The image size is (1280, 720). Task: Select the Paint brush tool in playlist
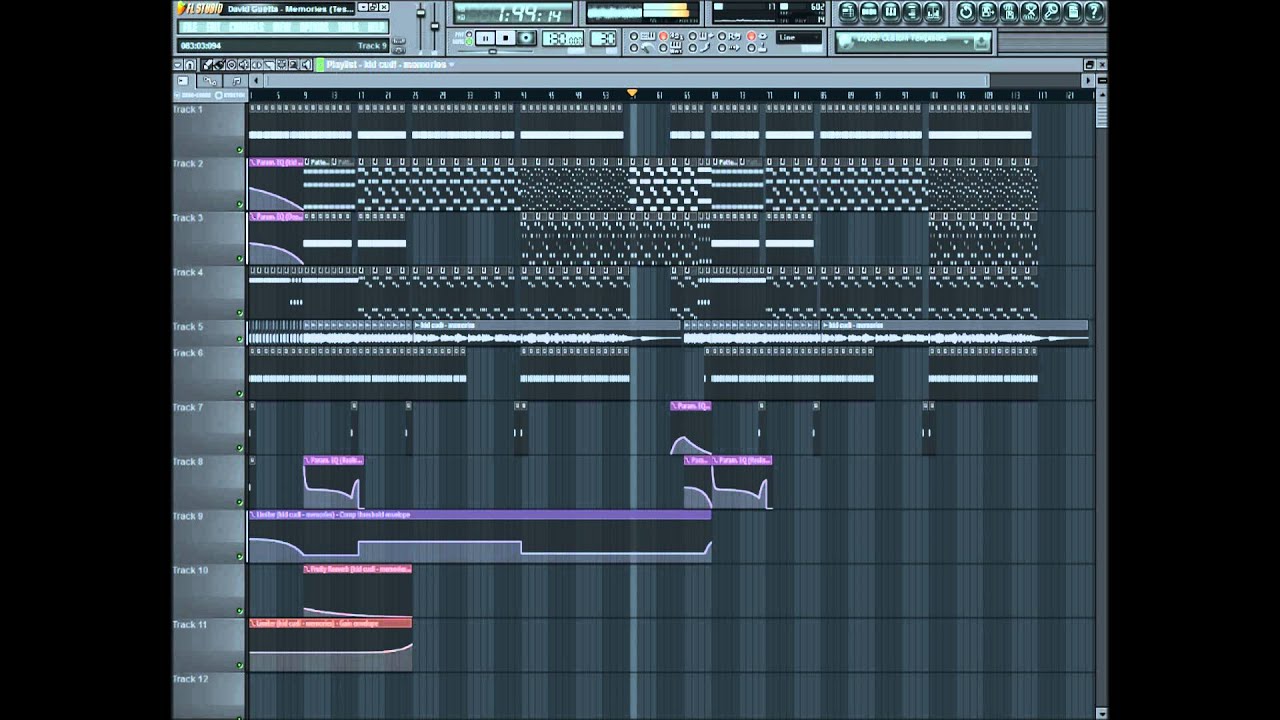220,65
